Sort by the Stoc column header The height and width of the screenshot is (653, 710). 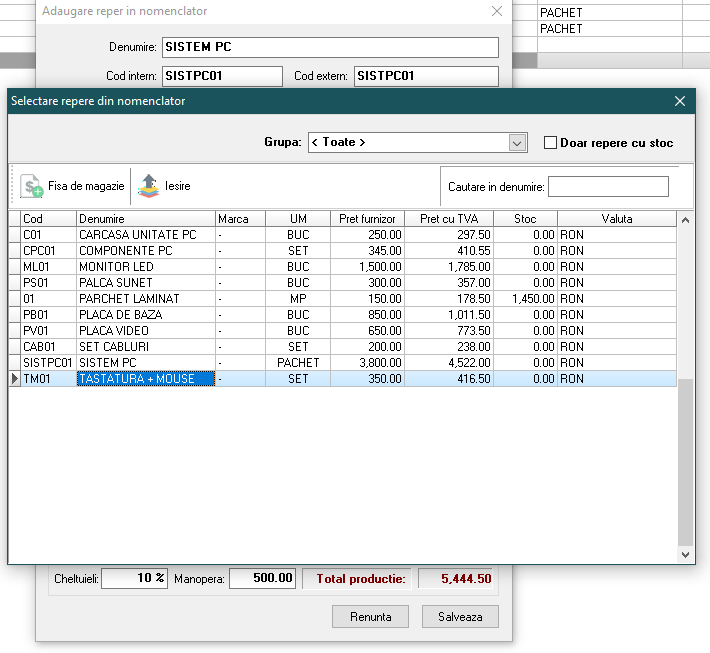pyautogui.click(x=525, y=219)
